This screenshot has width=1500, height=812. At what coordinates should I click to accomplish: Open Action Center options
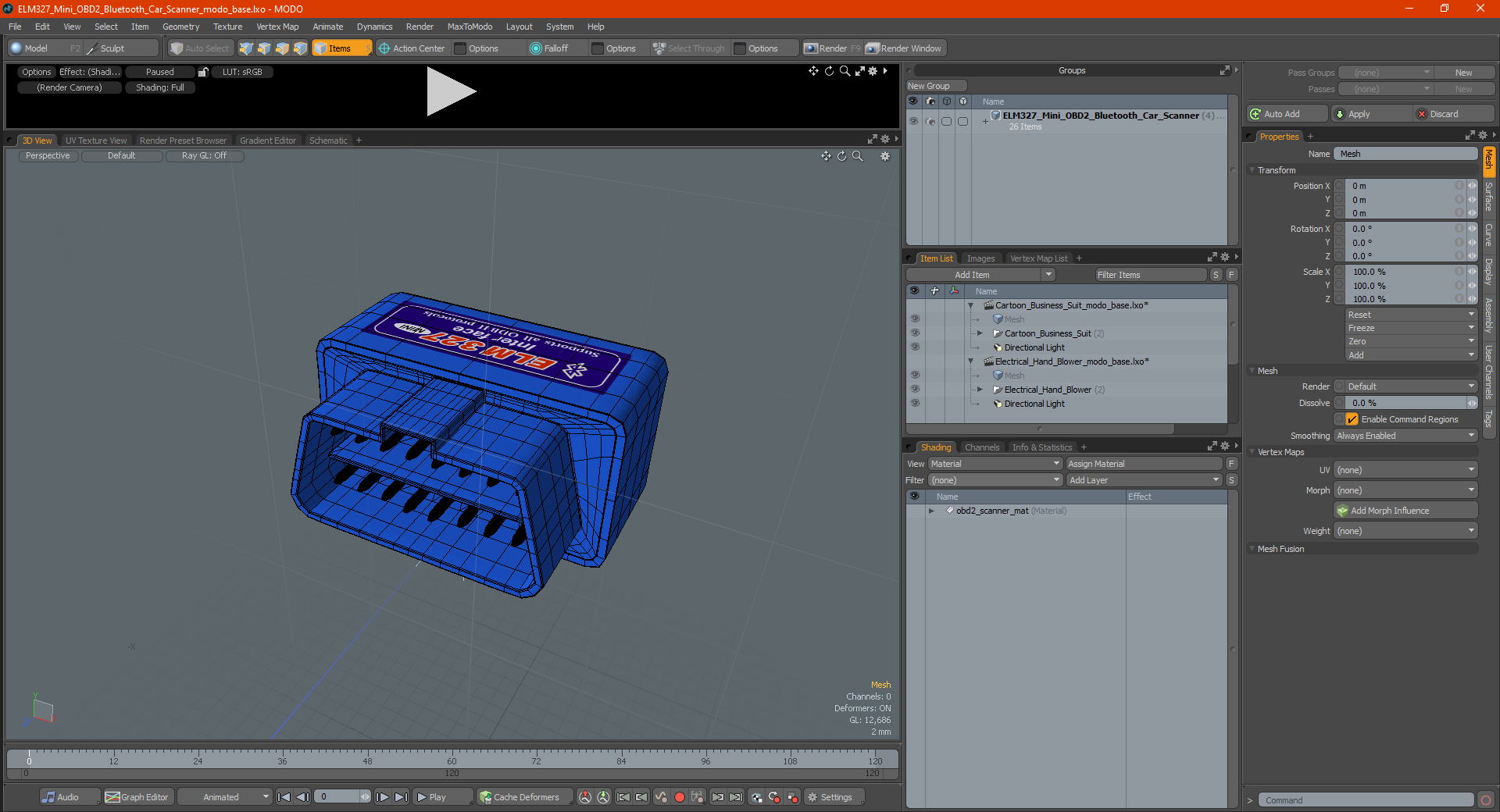pyautogui.click(x=412, y=48)
